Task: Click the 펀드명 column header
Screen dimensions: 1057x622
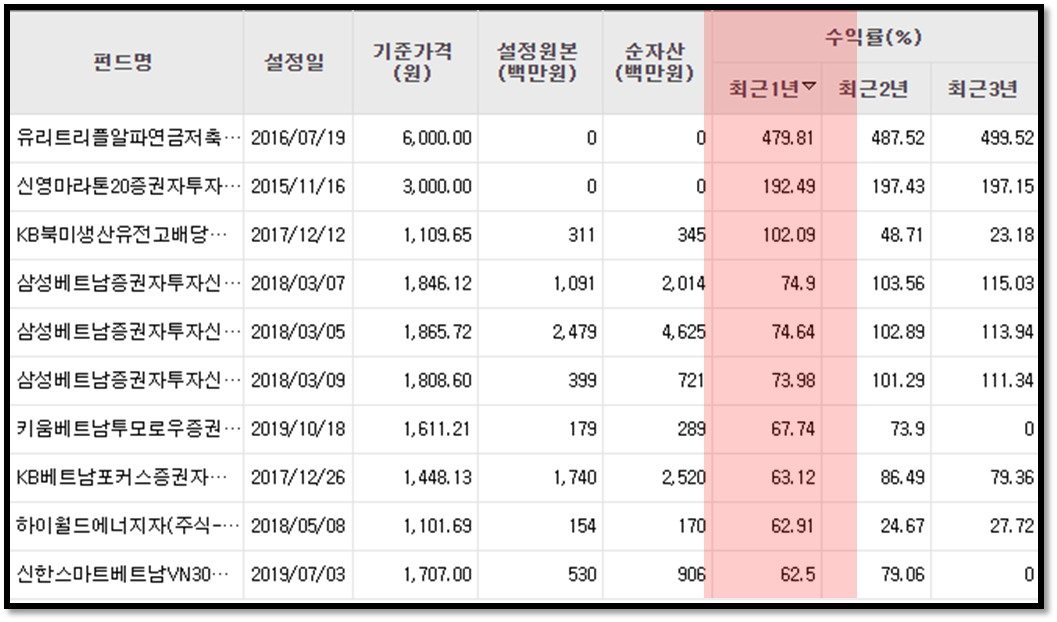Action: 123,63
